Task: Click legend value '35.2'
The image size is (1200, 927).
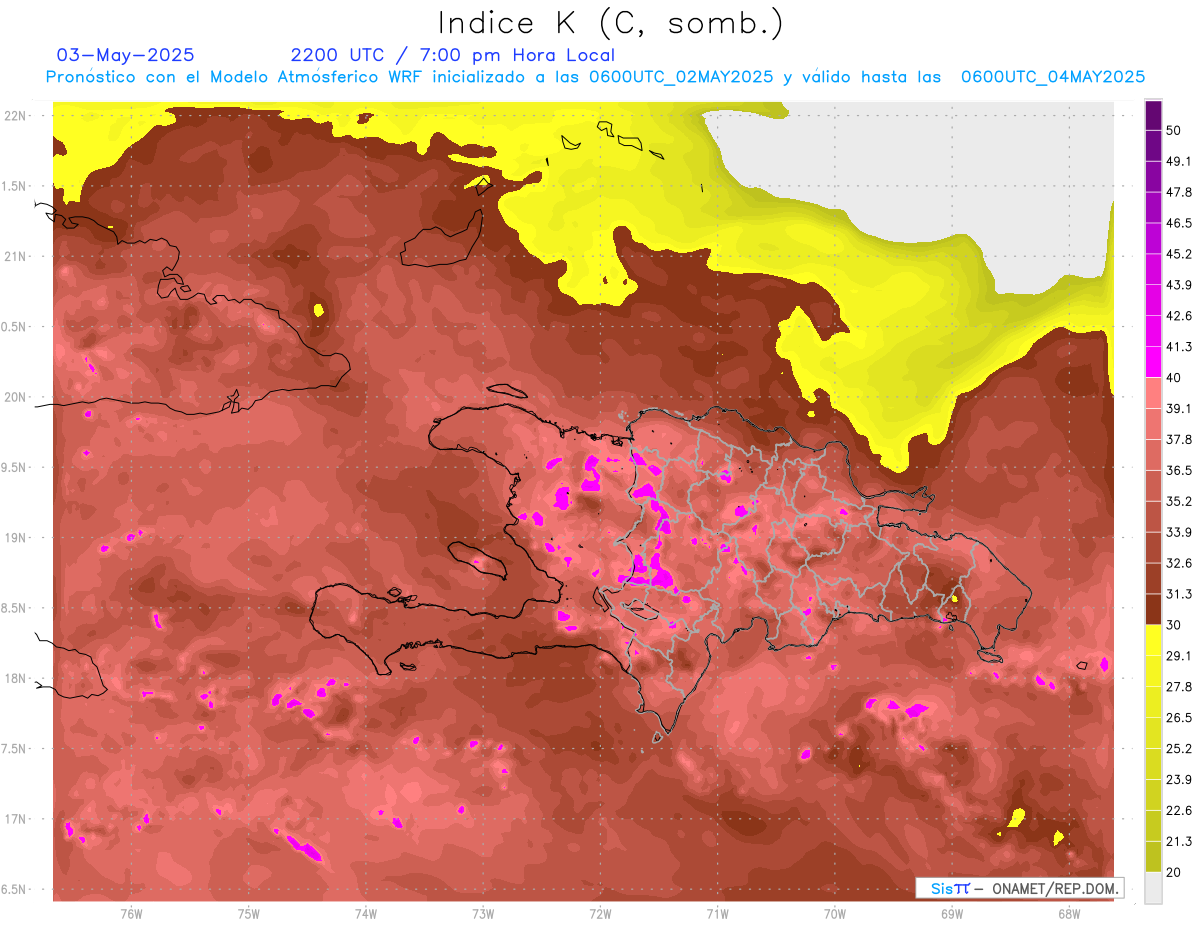Action: click(x=1179, y=501)
